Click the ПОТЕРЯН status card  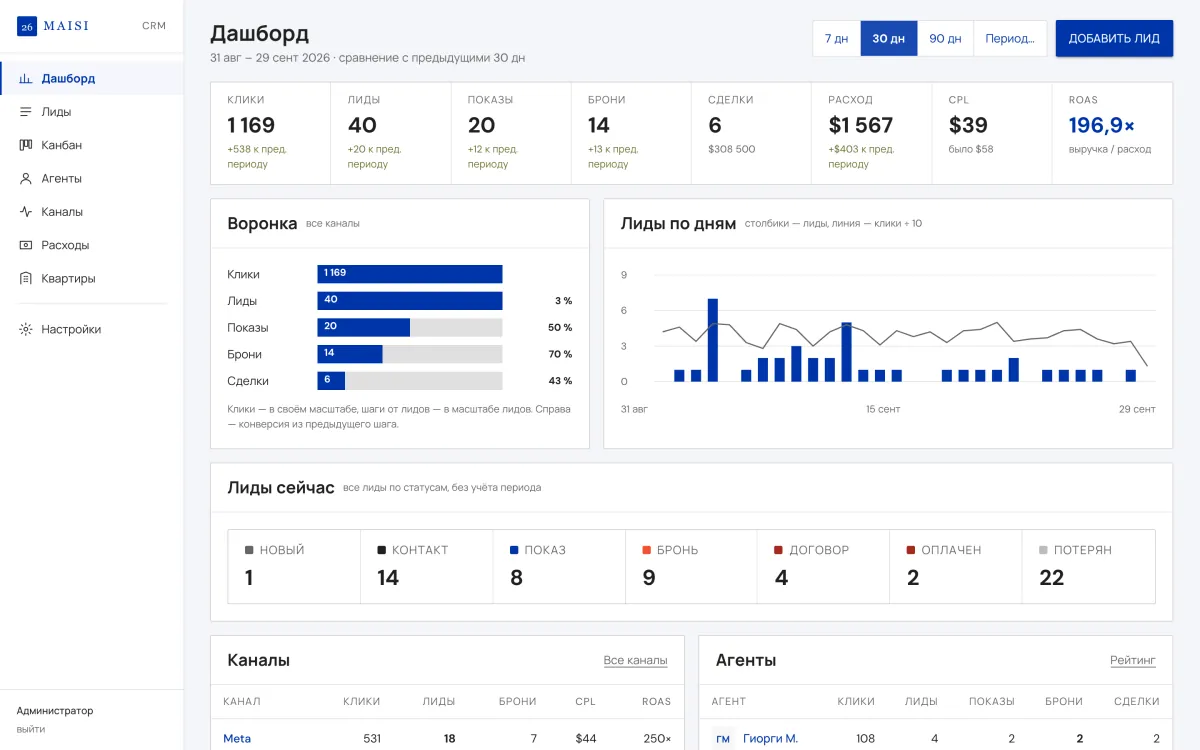pos(1089,567)
